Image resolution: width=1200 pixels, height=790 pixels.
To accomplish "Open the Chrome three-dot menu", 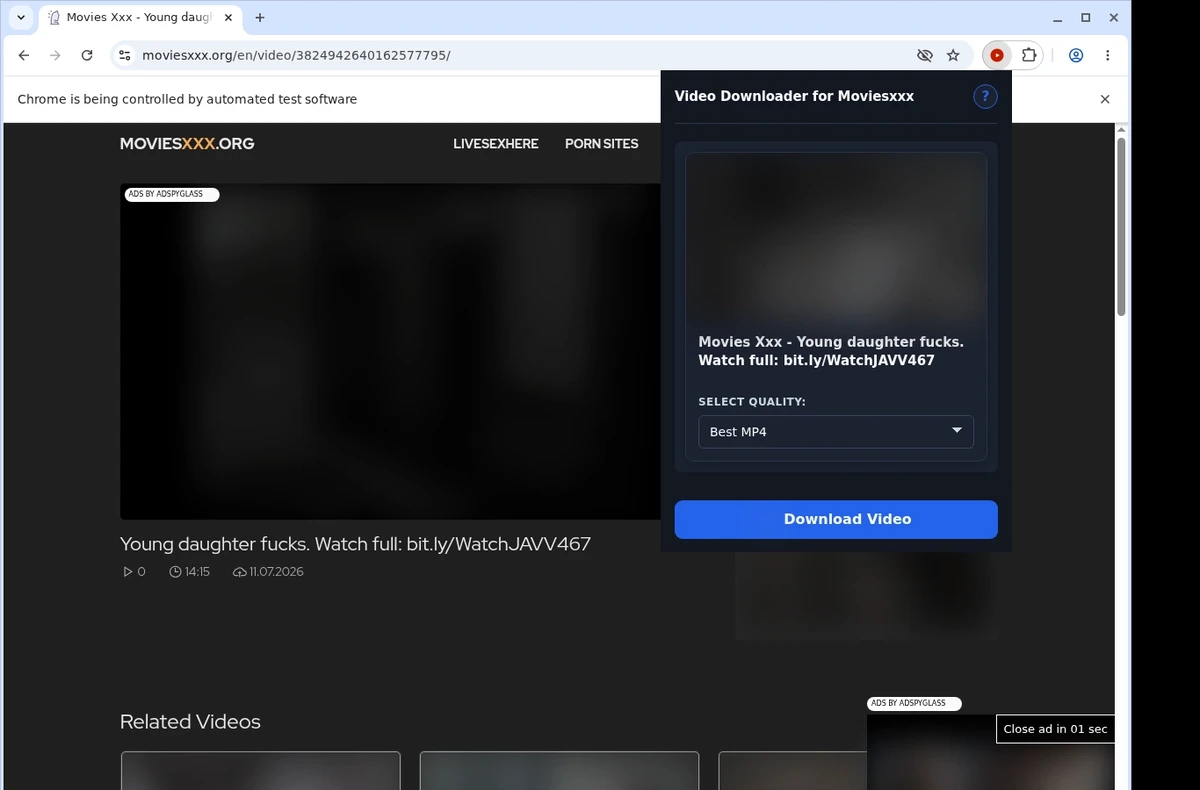I will [x=1107, y=55].
